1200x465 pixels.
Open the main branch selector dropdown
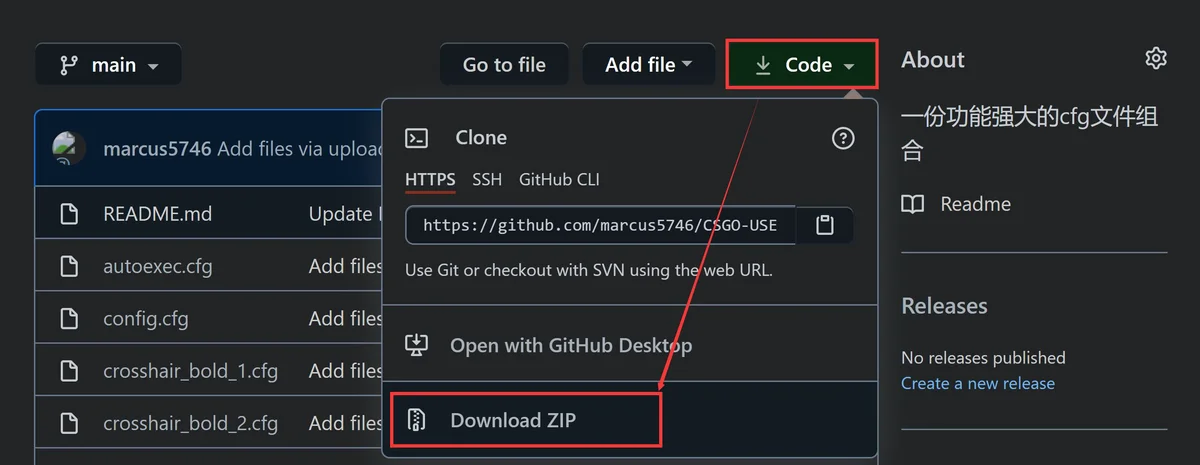pyautogui.click(x=108, y=65)
